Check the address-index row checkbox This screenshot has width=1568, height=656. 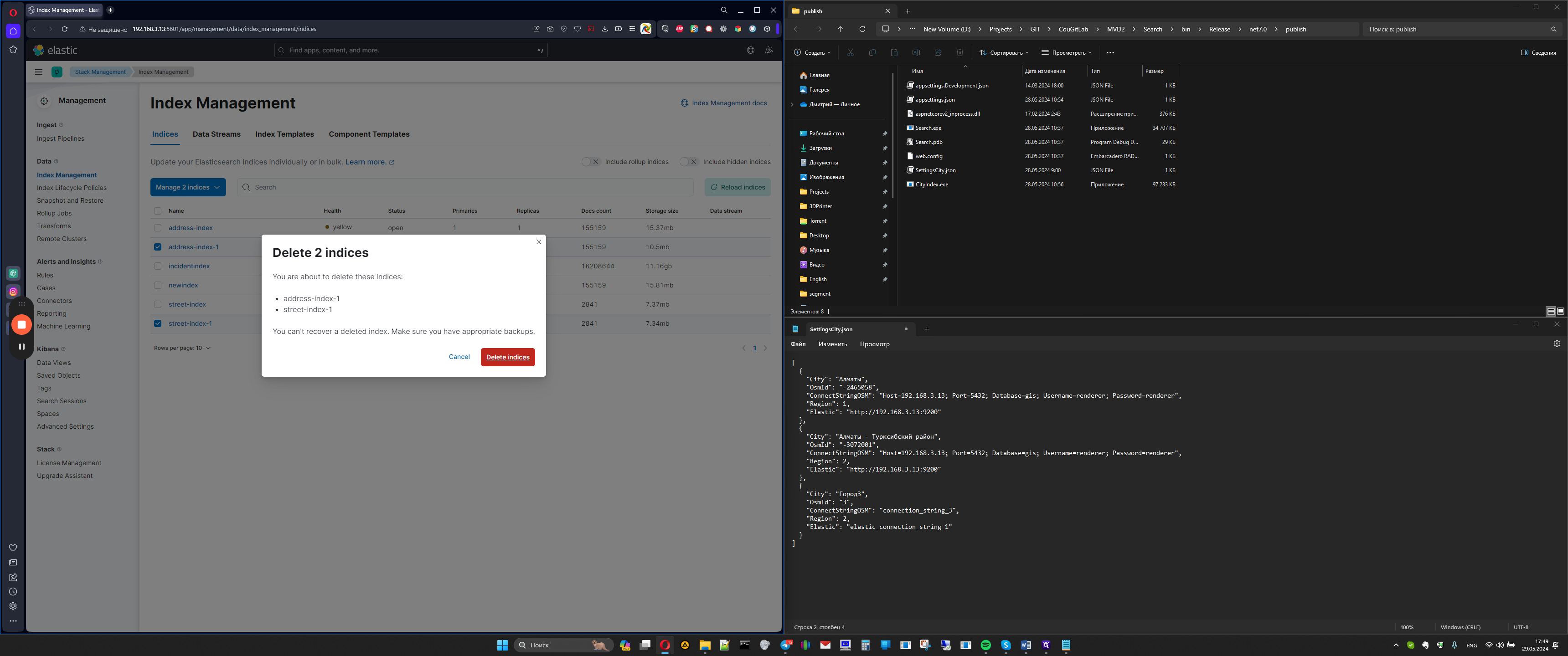coord(158,228)
